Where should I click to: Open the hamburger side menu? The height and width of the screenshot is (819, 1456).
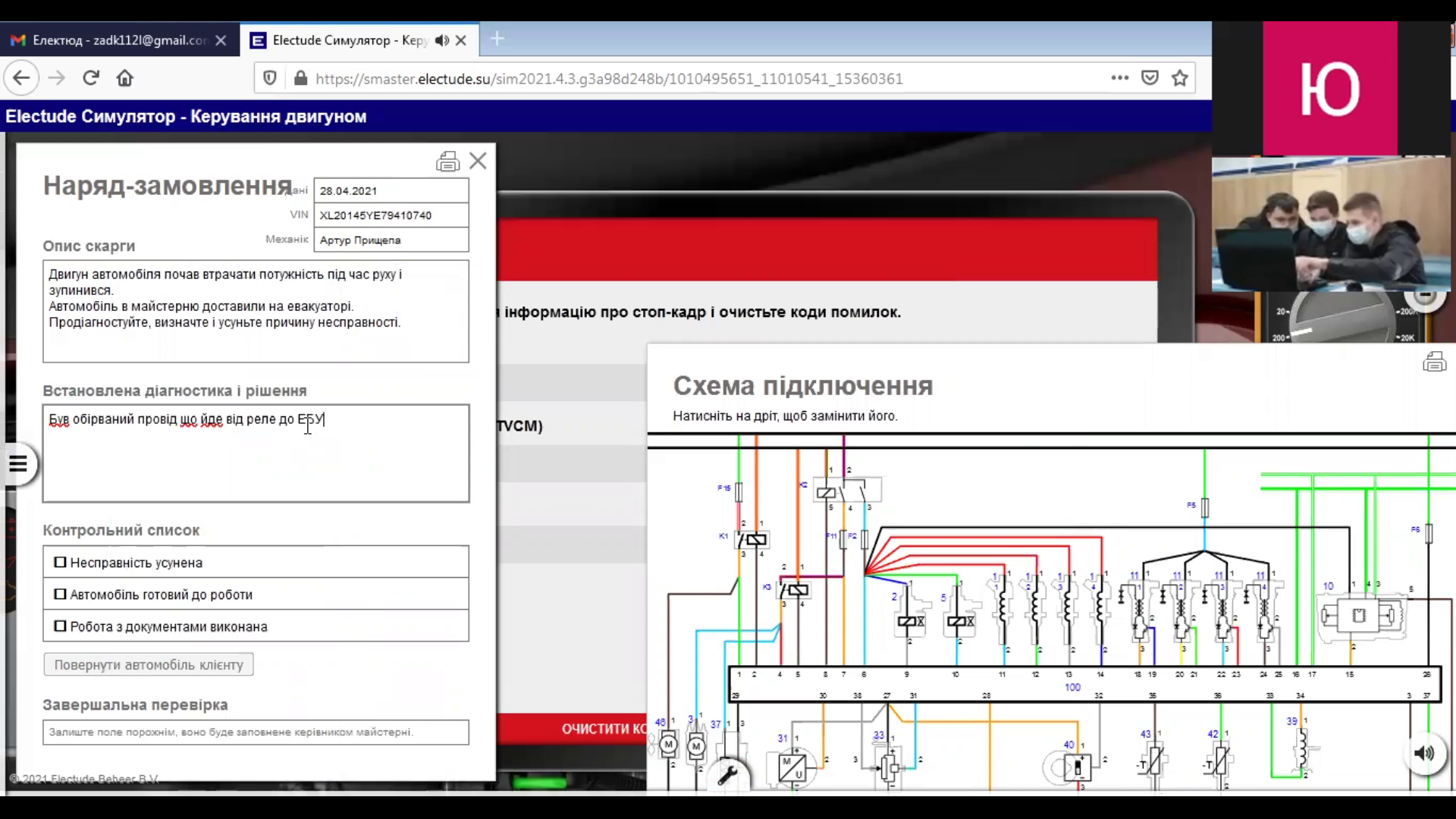18,463
